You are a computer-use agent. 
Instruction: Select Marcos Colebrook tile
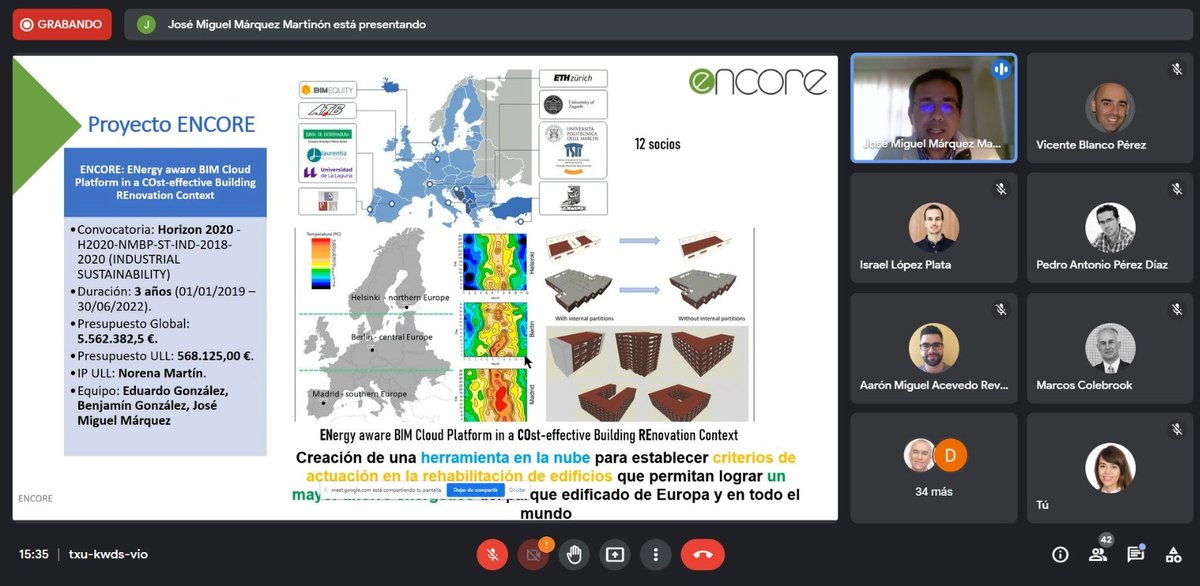(x=1110, y=347)
